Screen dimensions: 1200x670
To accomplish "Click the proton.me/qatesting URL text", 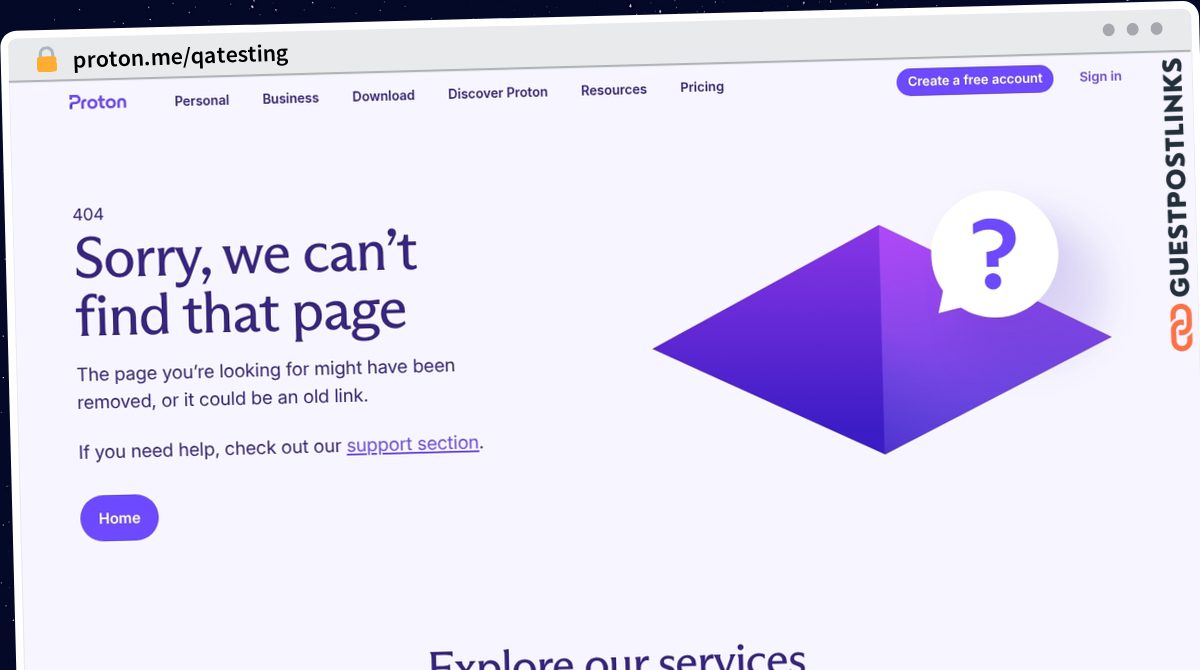I will [x=181, y=57].
